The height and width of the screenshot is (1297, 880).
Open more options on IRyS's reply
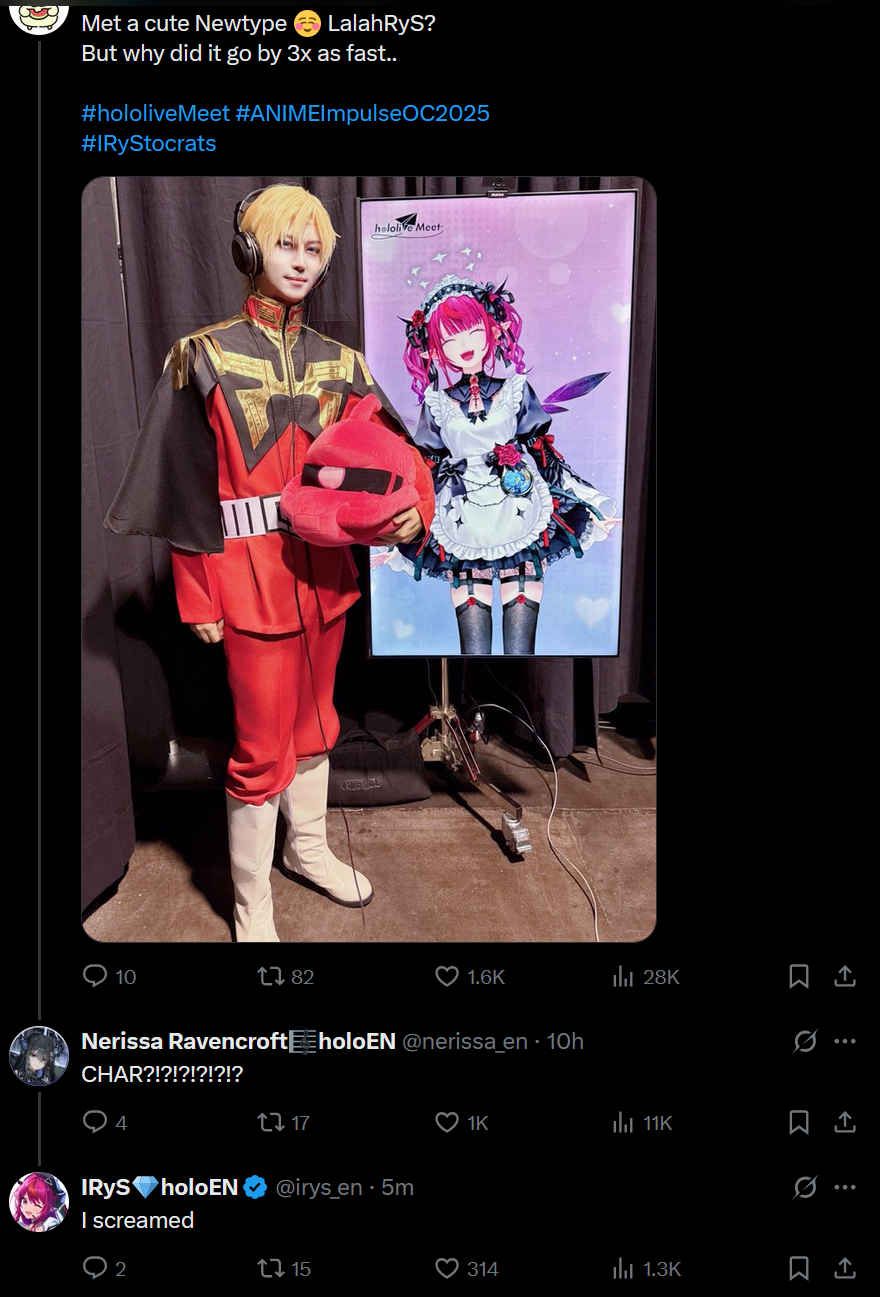pos(845,1187)
